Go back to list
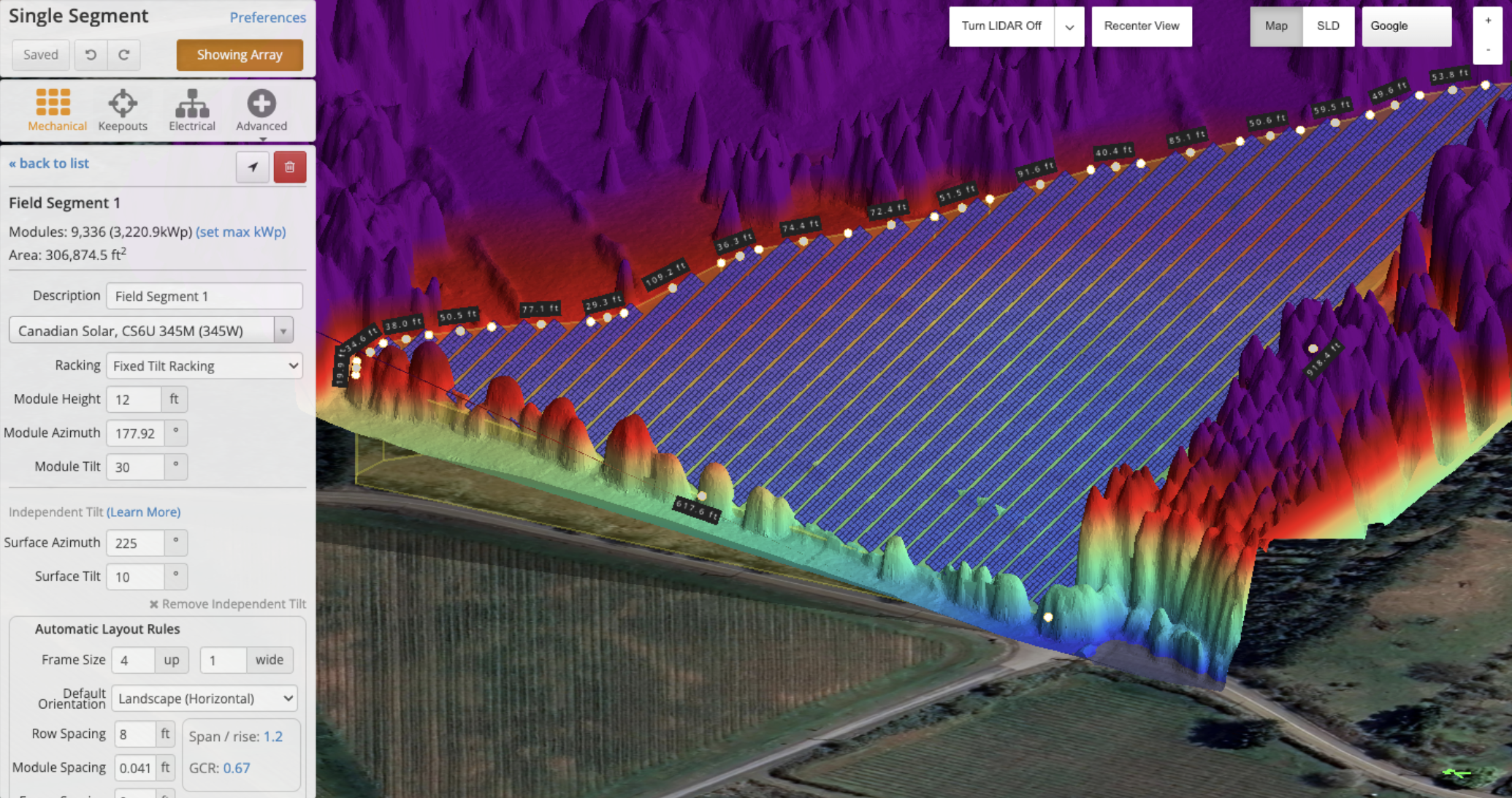This screenshot has height=798, width=1512. [49, 163]
